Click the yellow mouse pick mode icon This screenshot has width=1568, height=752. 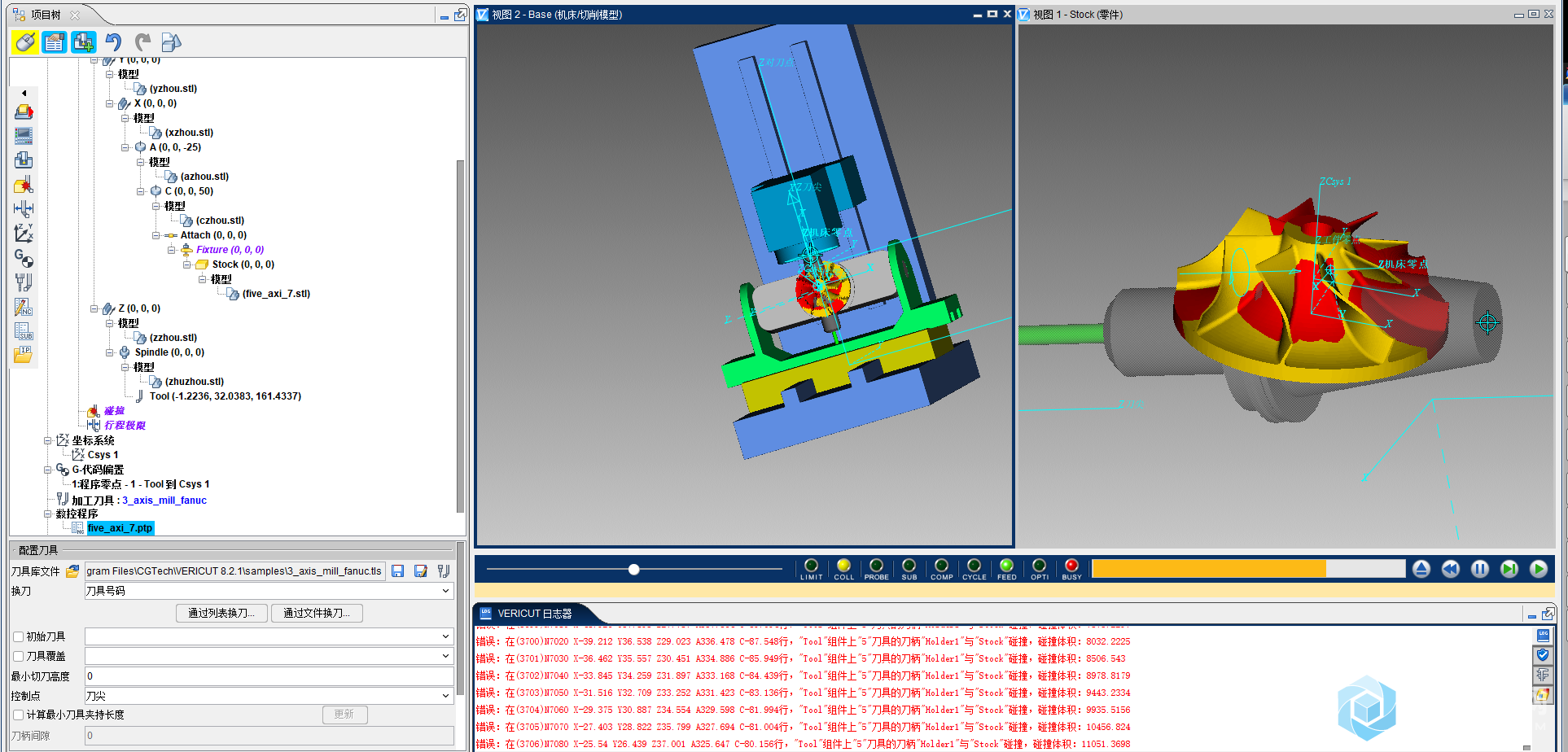25,42
